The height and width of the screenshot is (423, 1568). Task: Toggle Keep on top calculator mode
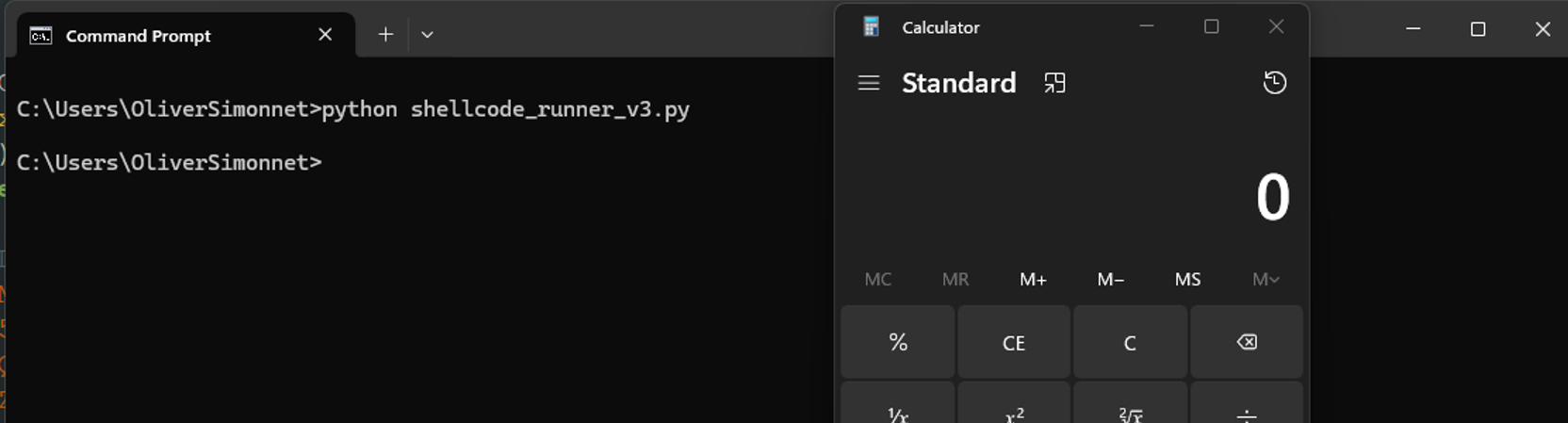coord(1054,83)
